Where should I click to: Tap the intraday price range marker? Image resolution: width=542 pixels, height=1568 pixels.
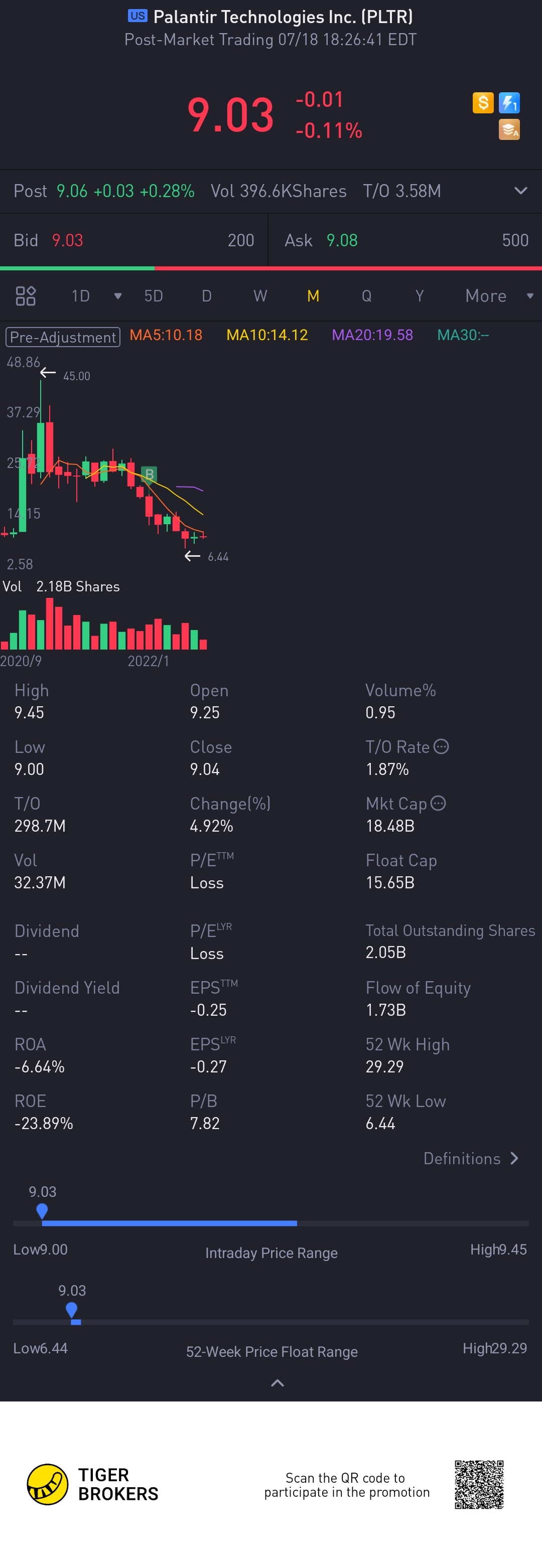tap(42, 1210)
